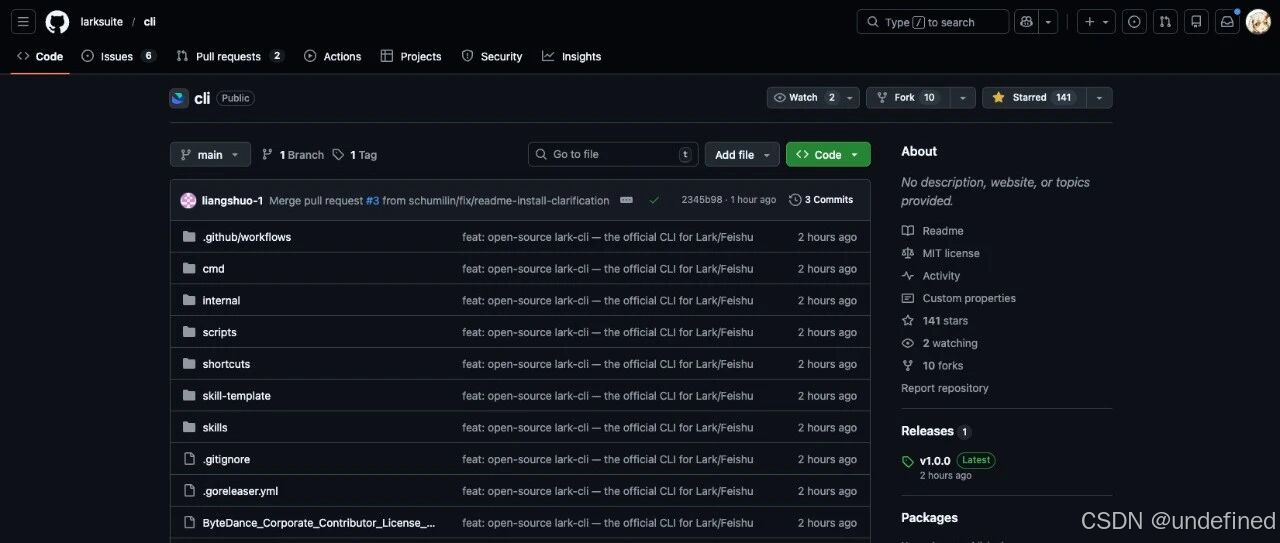
Task: Click the cli repository breadcrumb link
Action: pos(149,22)
